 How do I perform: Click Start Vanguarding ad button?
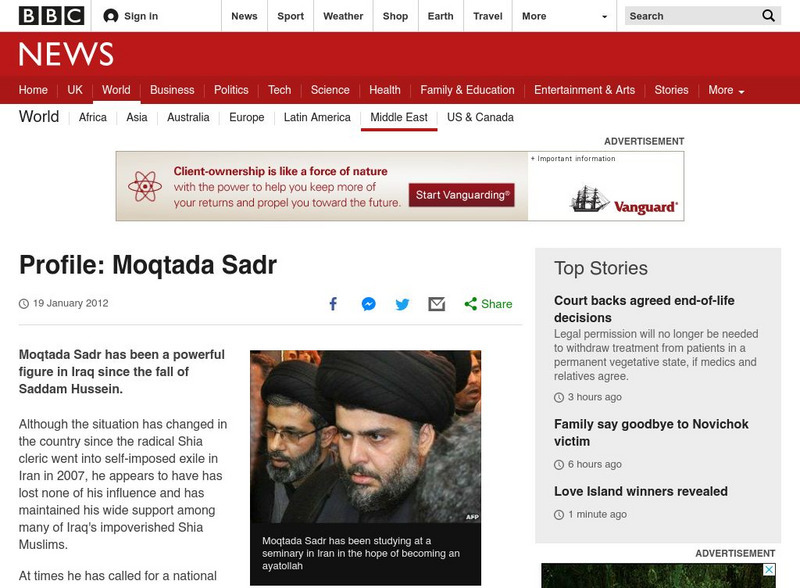point(462,195)
